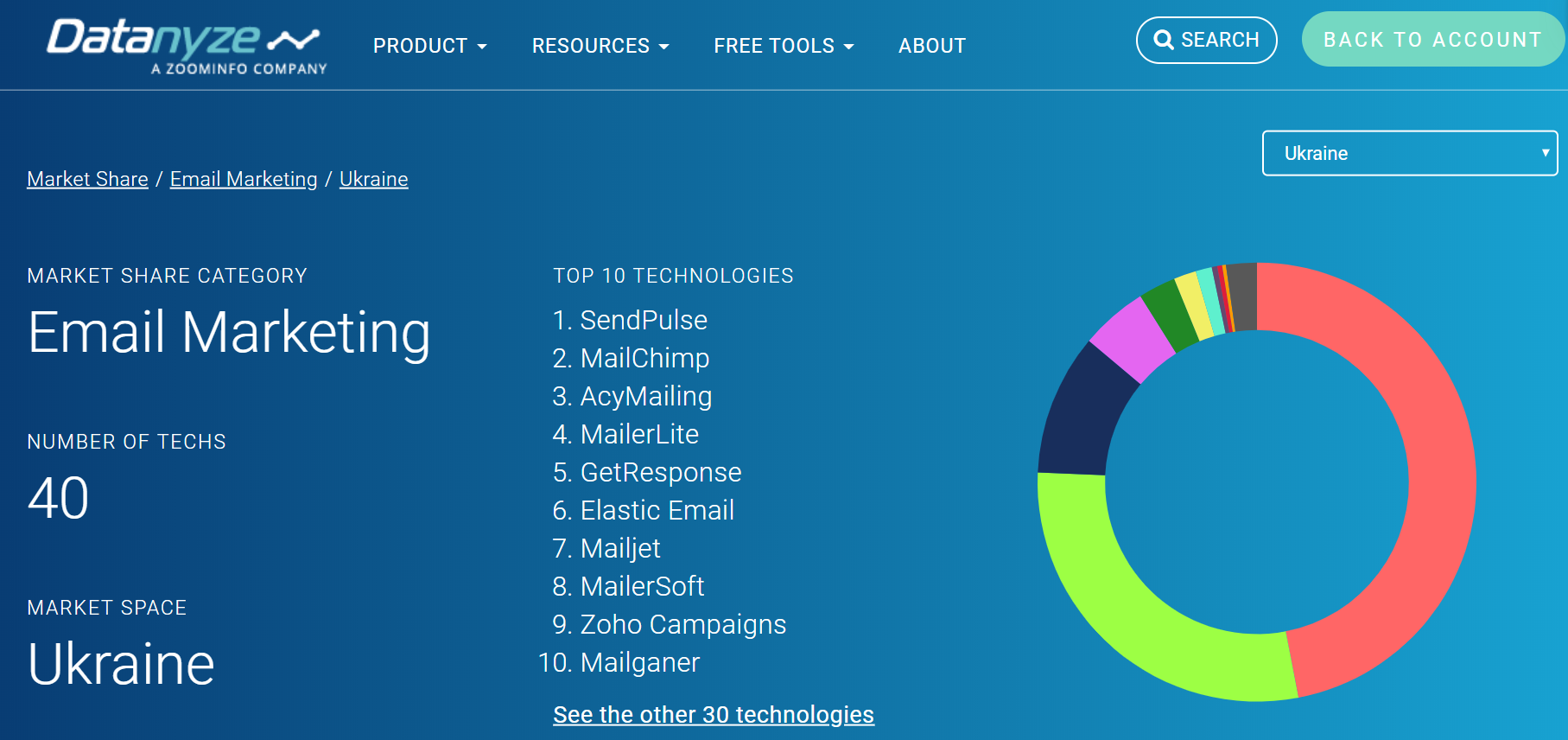
Task: Select MailerLite in the top 10 list
Action: [x=639, y=434]
